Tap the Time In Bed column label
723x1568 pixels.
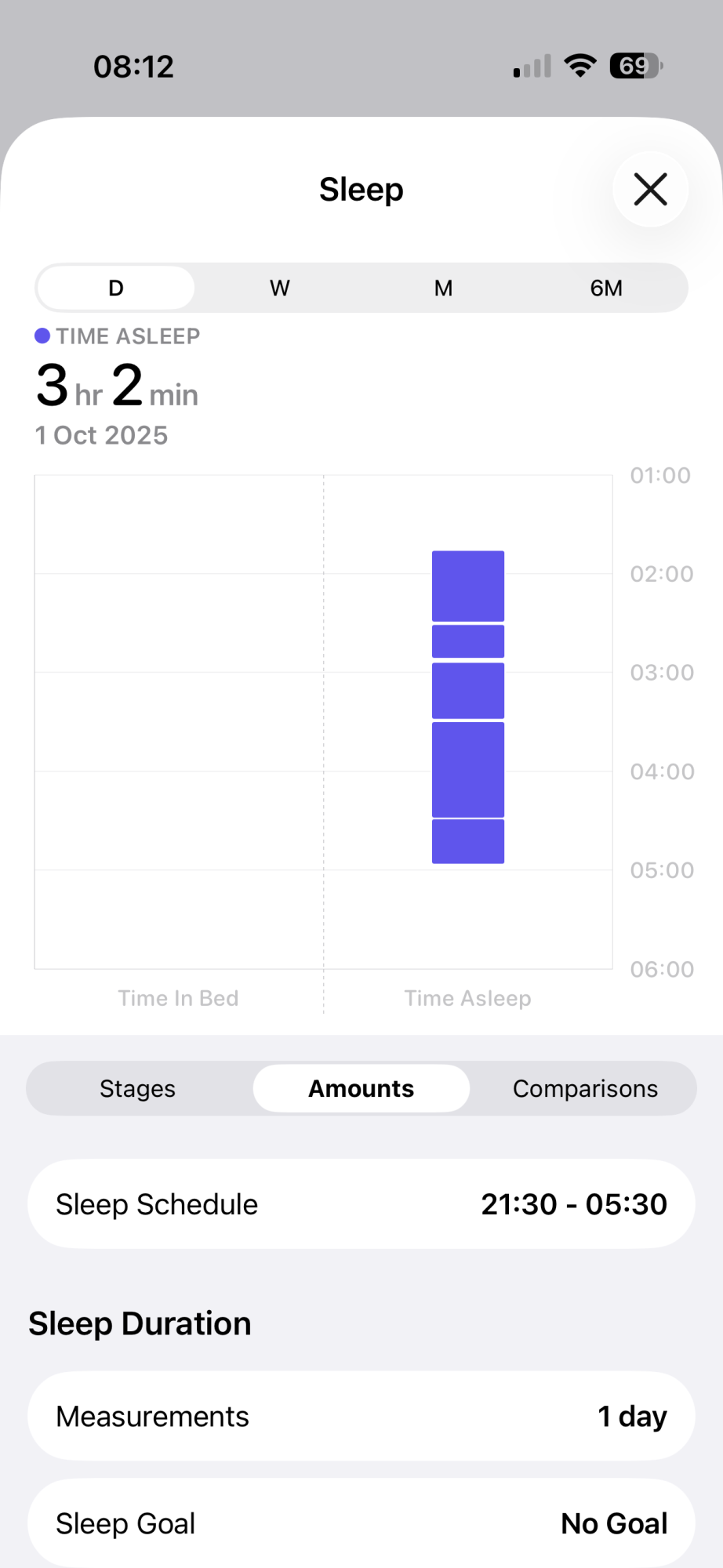[178, 998]
